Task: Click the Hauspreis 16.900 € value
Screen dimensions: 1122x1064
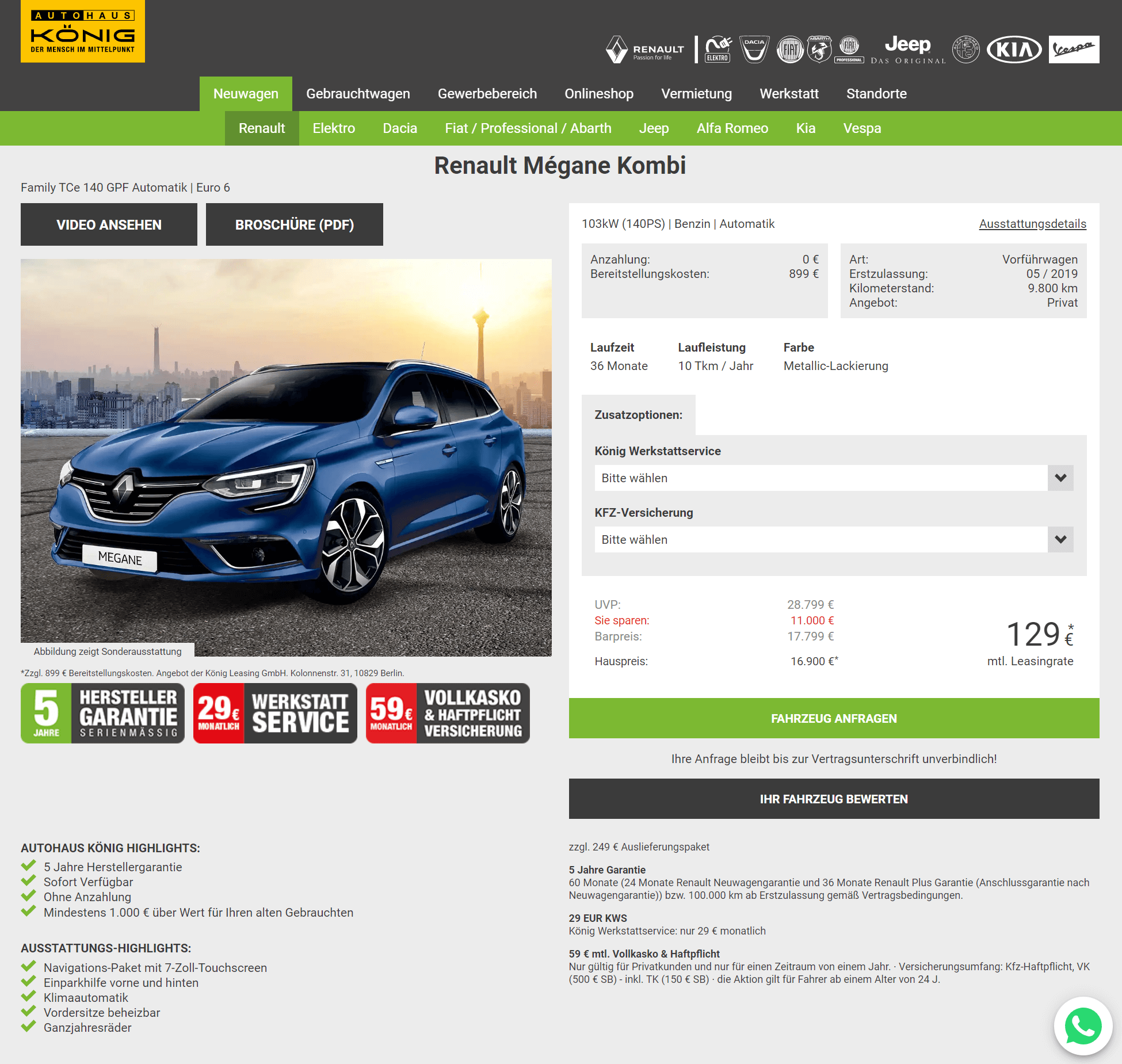Action: (x=814, y=661)
